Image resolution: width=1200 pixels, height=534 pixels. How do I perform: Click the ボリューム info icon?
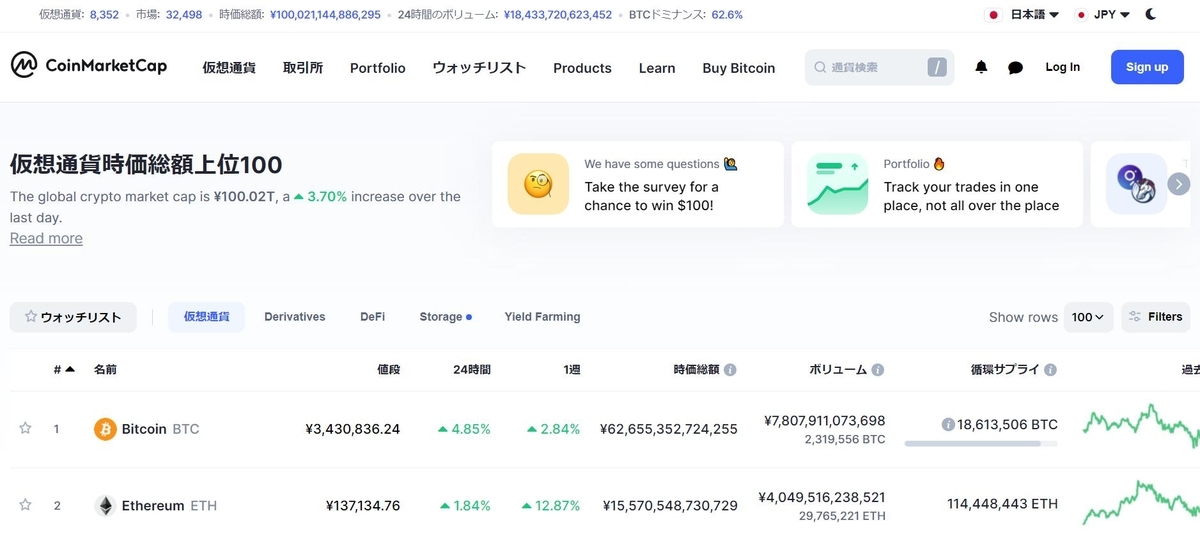(877, 370)
